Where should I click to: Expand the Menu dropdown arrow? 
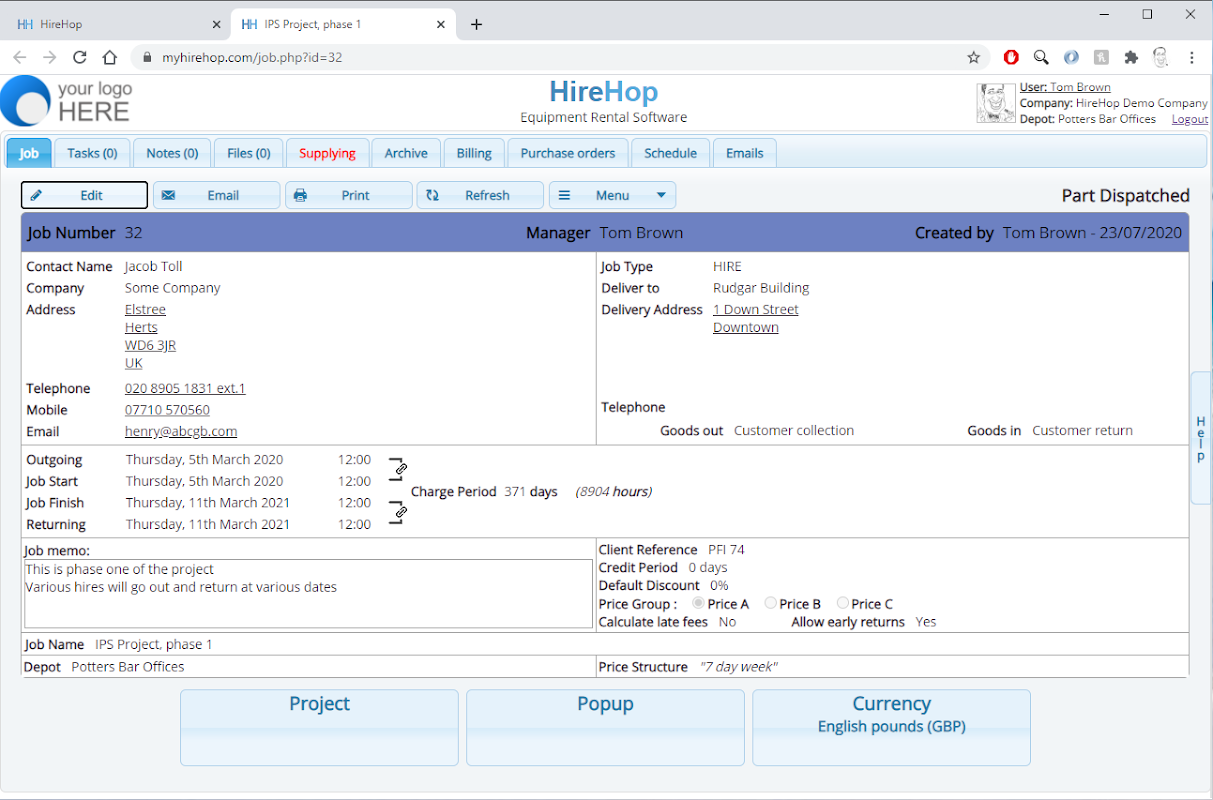pyautogui.click(x=661, y=195)
